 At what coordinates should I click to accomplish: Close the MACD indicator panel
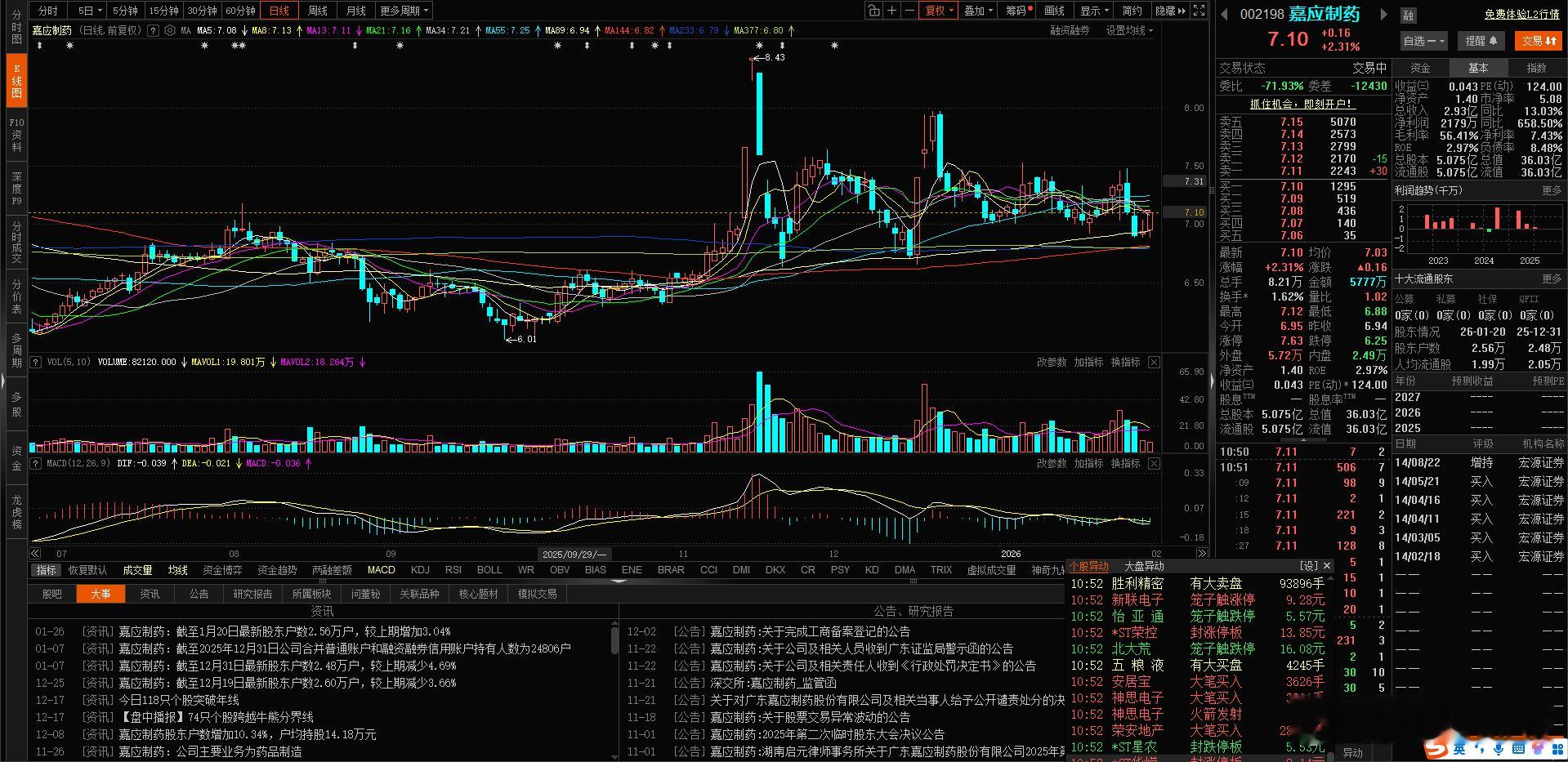tap(1154, 463)
